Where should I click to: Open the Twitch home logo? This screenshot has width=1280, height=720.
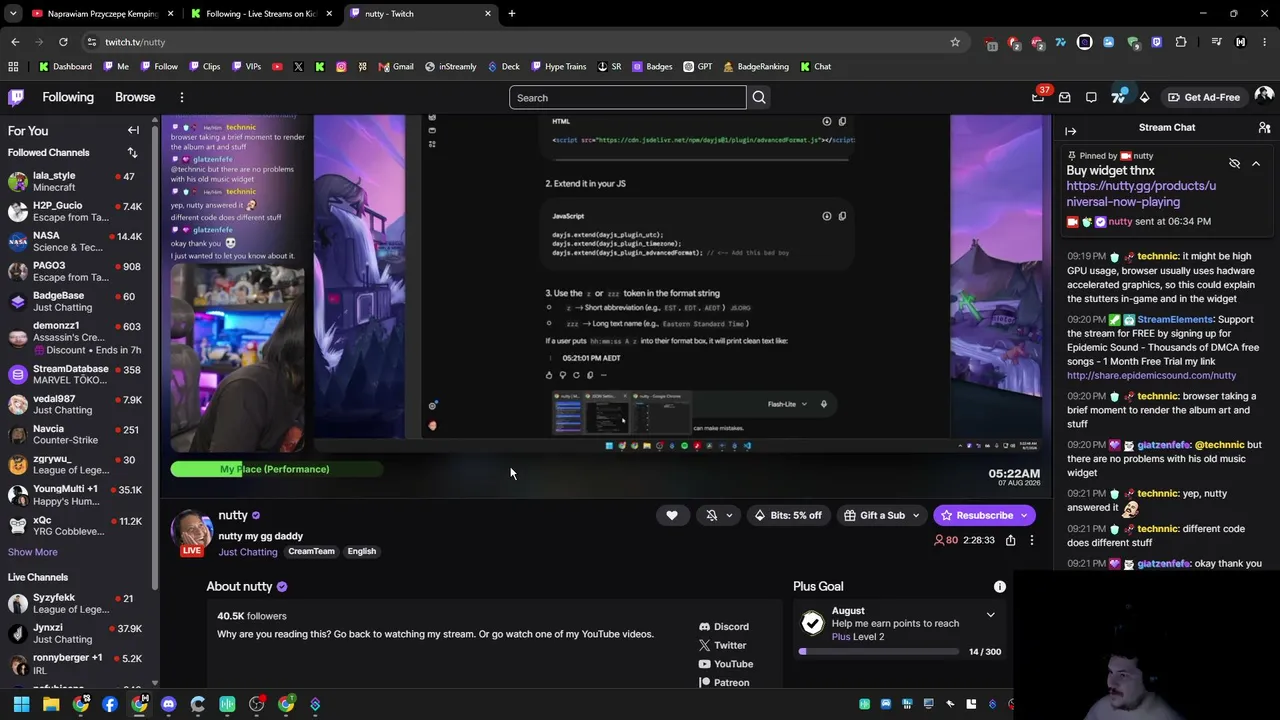click(16, 97)
